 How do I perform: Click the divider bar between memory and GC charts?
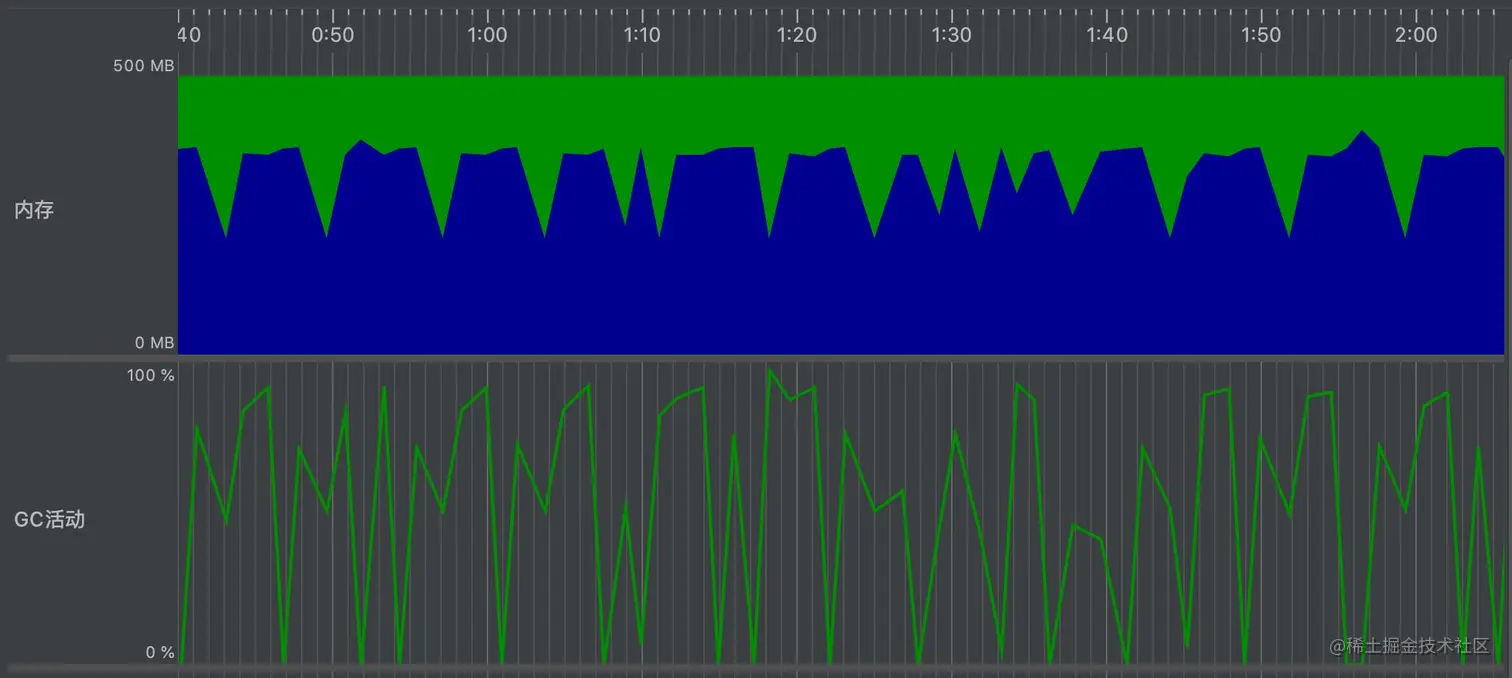pyautogui.click(x=756, y=358)
